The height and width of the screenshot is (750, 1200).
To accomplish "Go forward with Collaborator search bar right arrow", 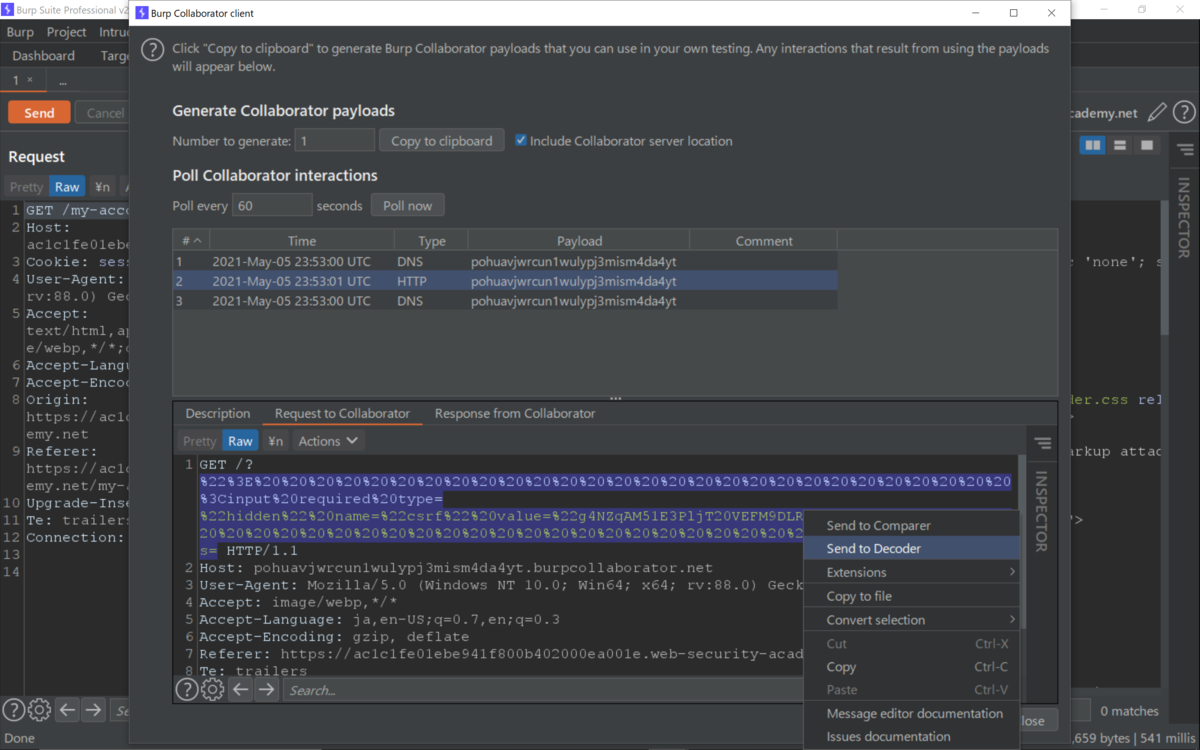I will pyautogui.click(x=266, y=689).
